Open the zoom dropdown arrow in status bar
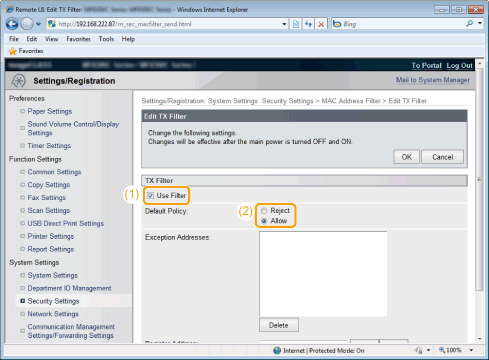 (x=471, y=350)
